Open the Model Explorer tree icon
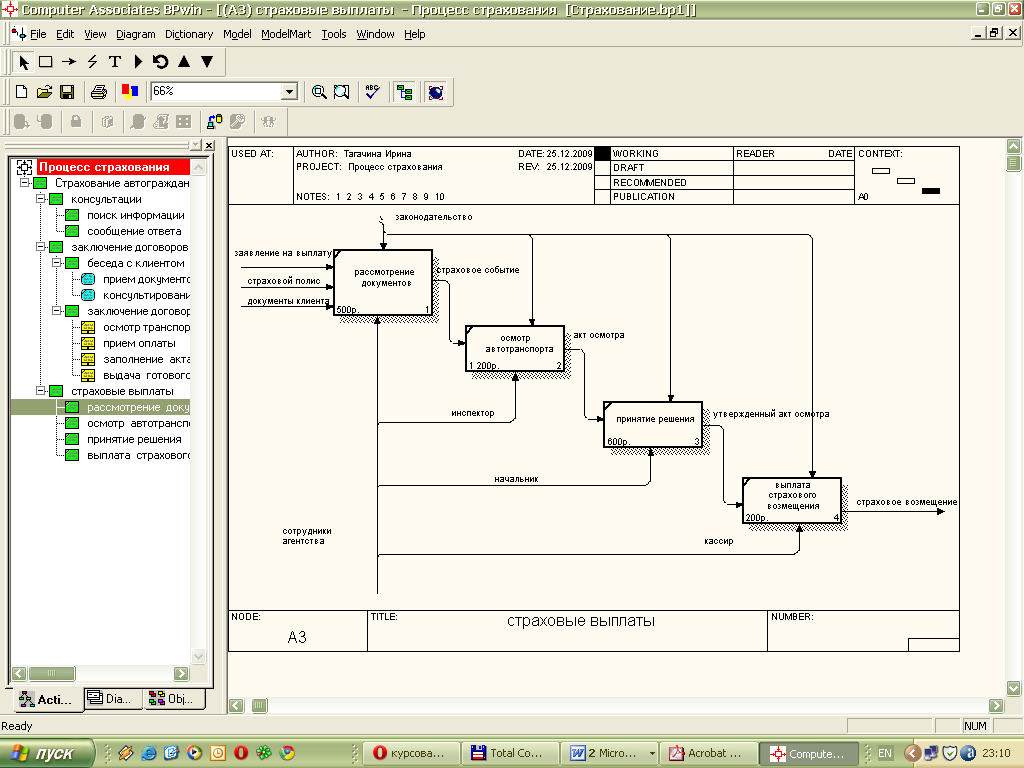 click(404, 92)
